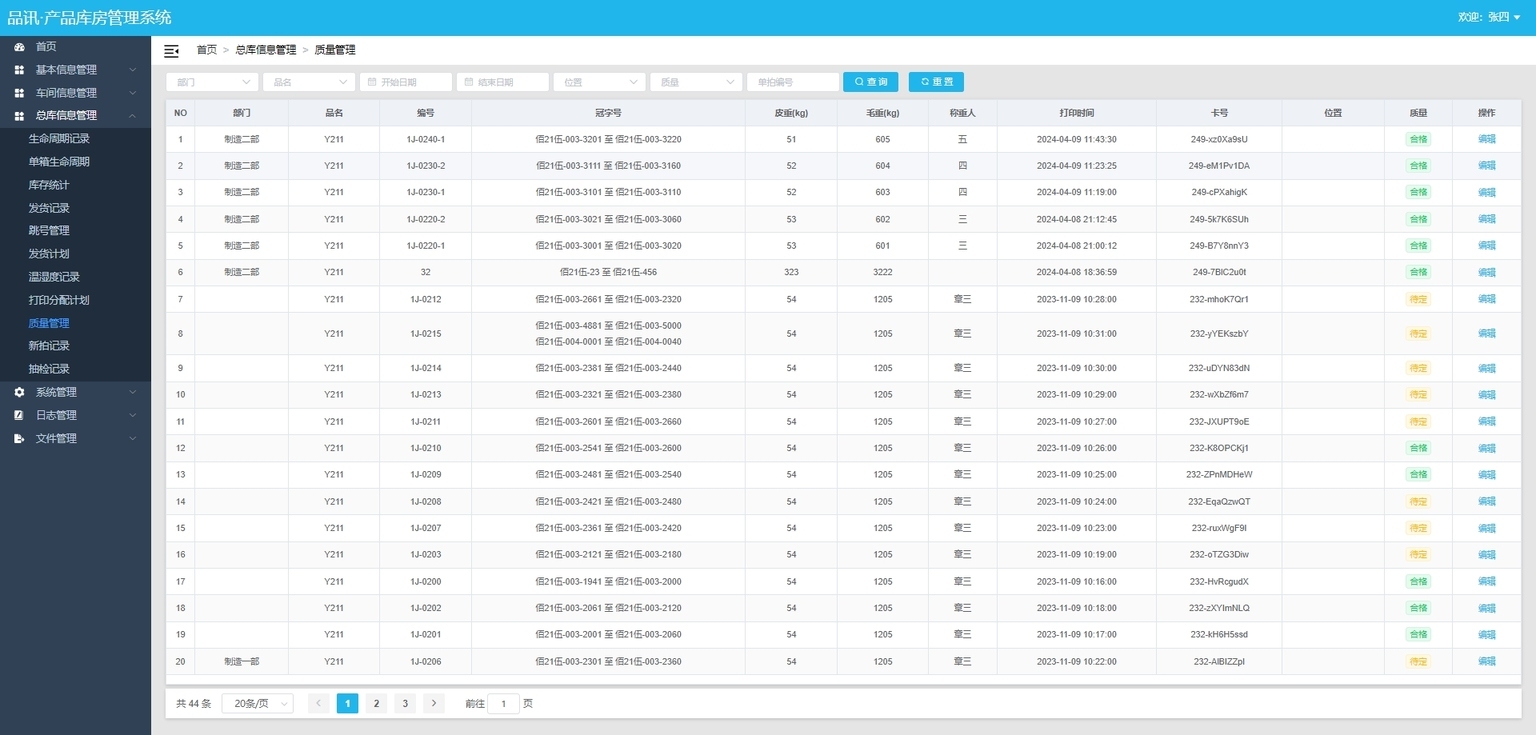Click the 首页 sidebar menu item

click(75, 47)
